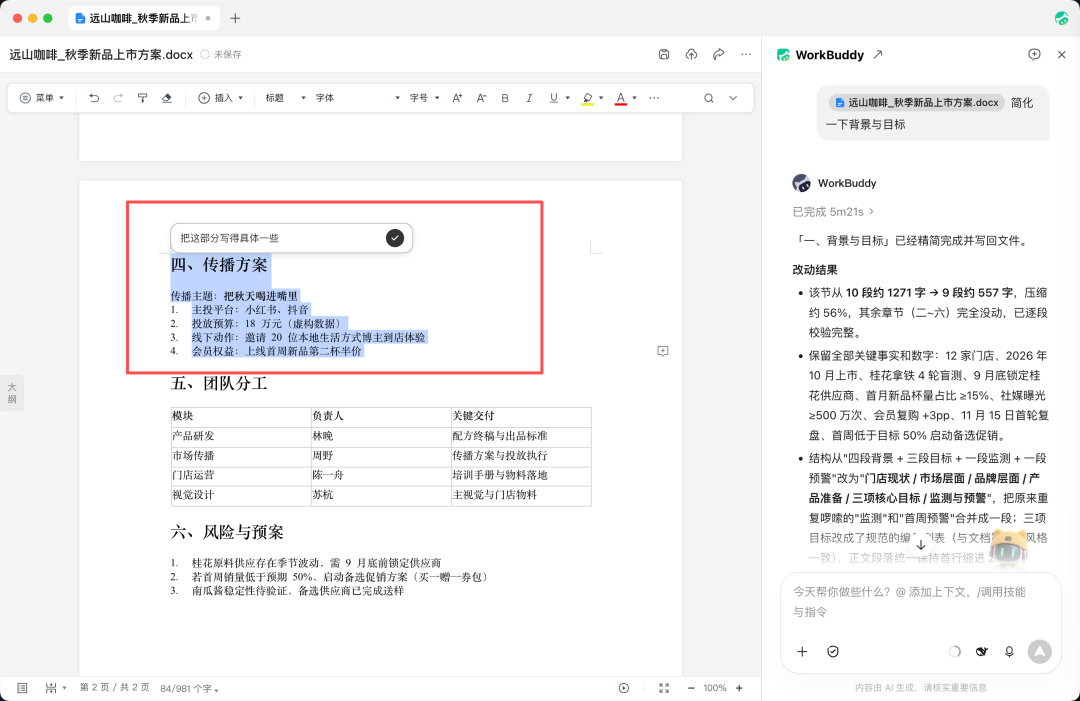Click the WorkBuddy robot mascot
Screen dimensions: 1080x701
1009,547
